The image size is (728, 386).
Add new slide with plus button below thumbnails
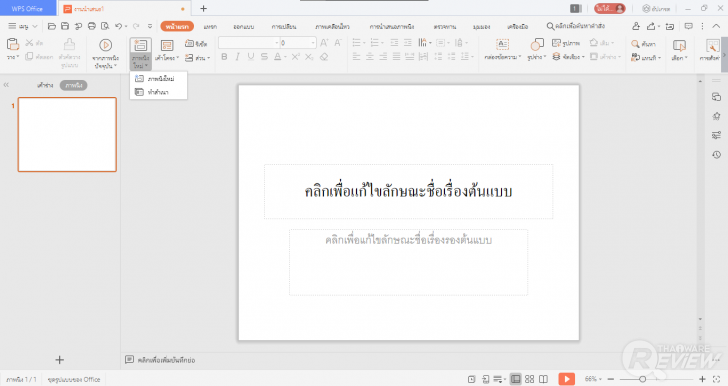[59, 360]
